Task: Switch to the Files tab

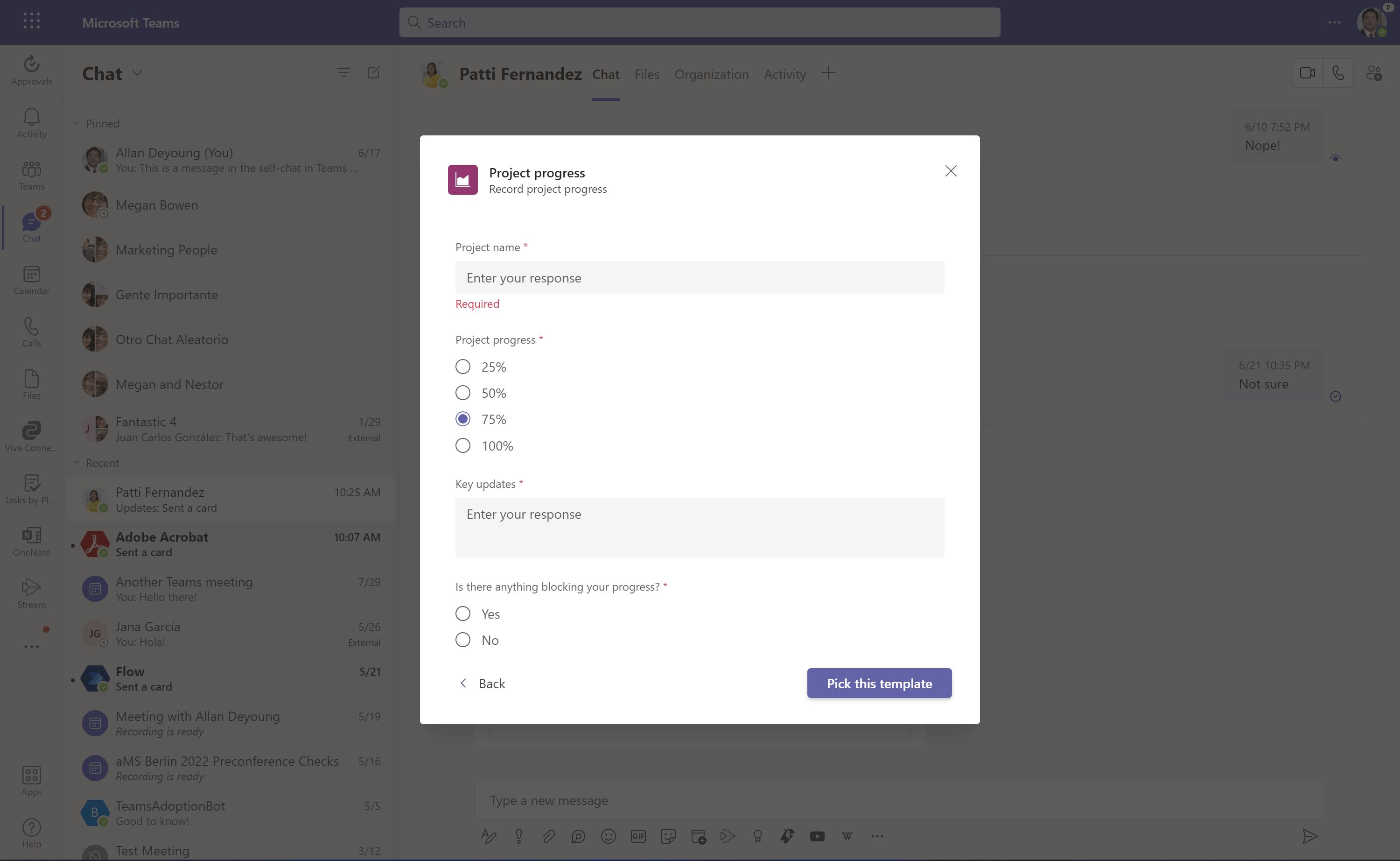Action: coord(646,74)
